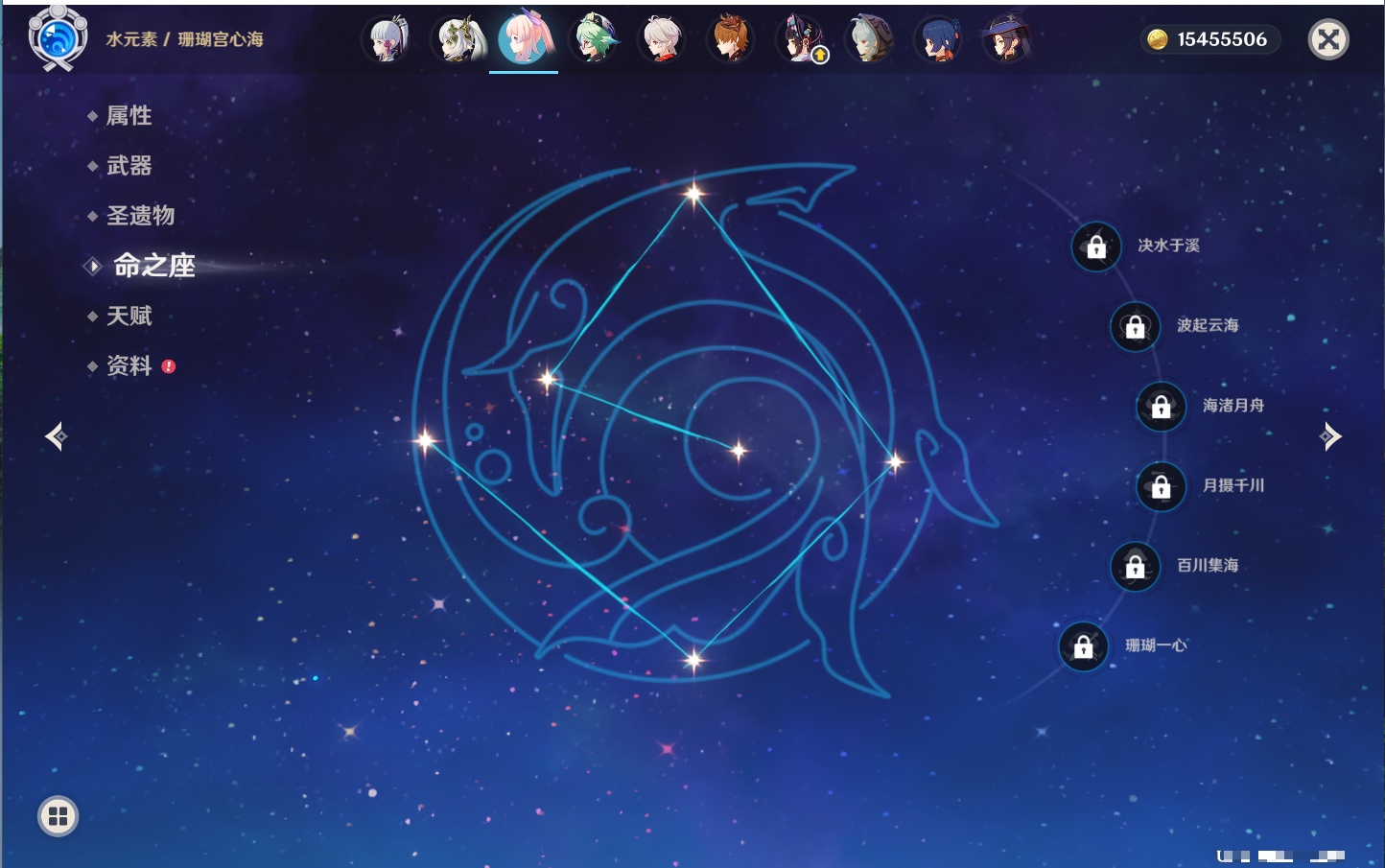The height and width of the screenshot is (868, 1385).
Task: Close the character screen with X button
Action: [1328, 39]
